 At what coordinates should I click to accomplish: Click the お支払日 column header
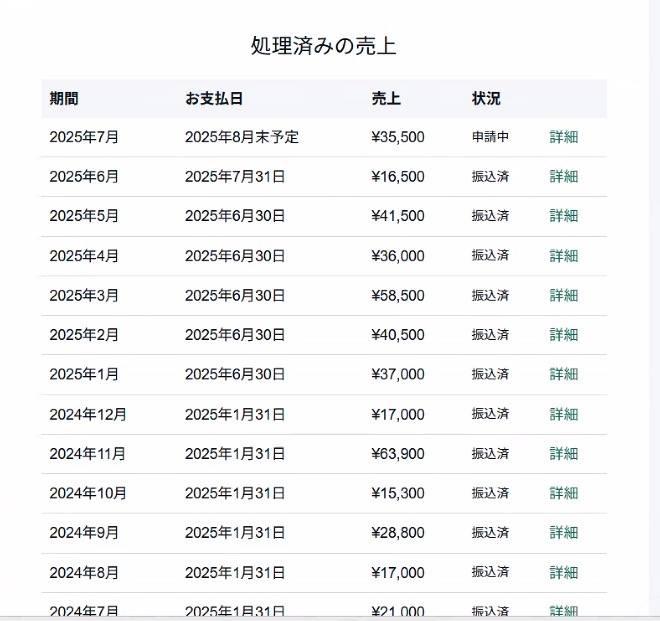214,99
